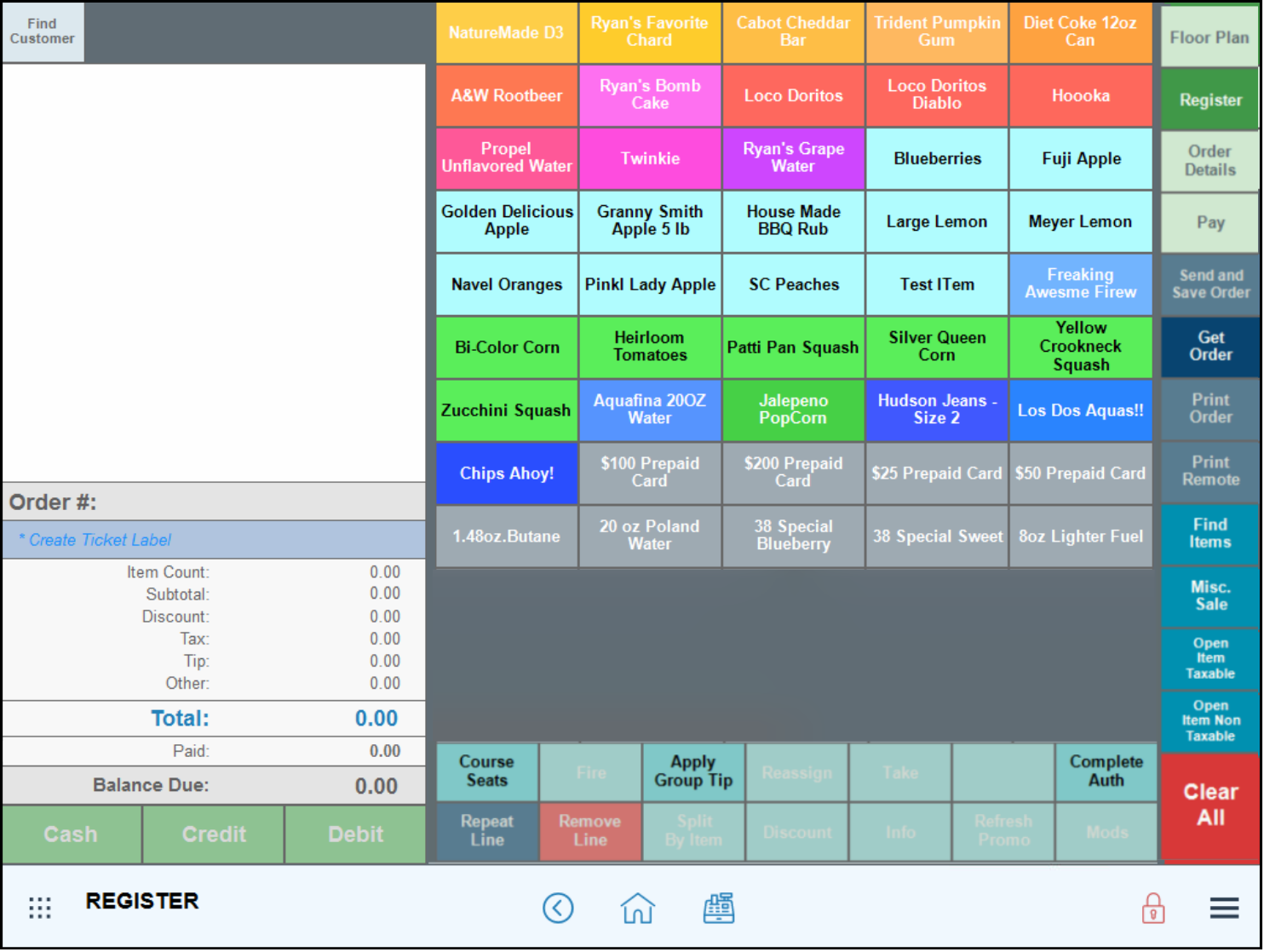Screen dimensions: 1264x952
Task: Add Twinkie to the order
Action: [x=650, y=158]
